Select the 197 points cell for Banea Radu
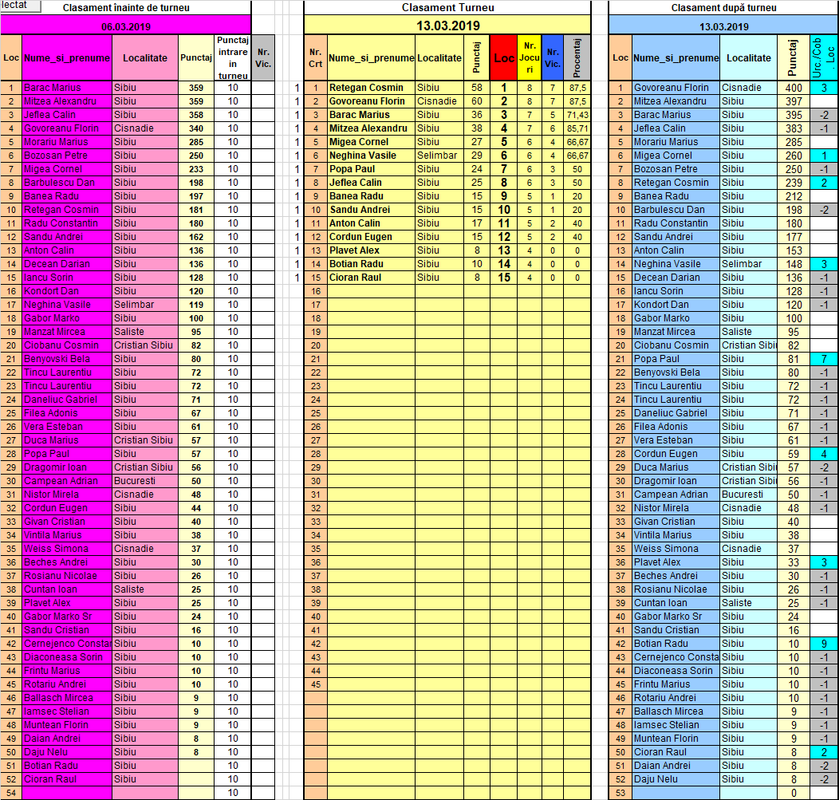839x800 pixels. pos(196,196)
